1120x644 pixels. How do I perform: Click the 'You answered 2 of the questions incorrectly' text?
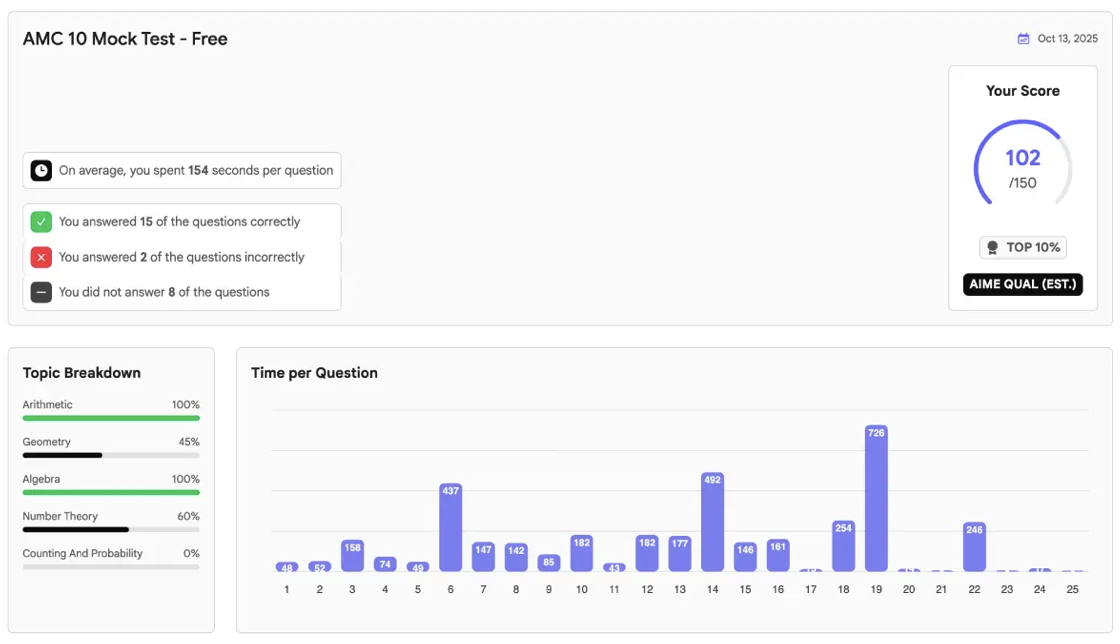[x=181, y=257]
